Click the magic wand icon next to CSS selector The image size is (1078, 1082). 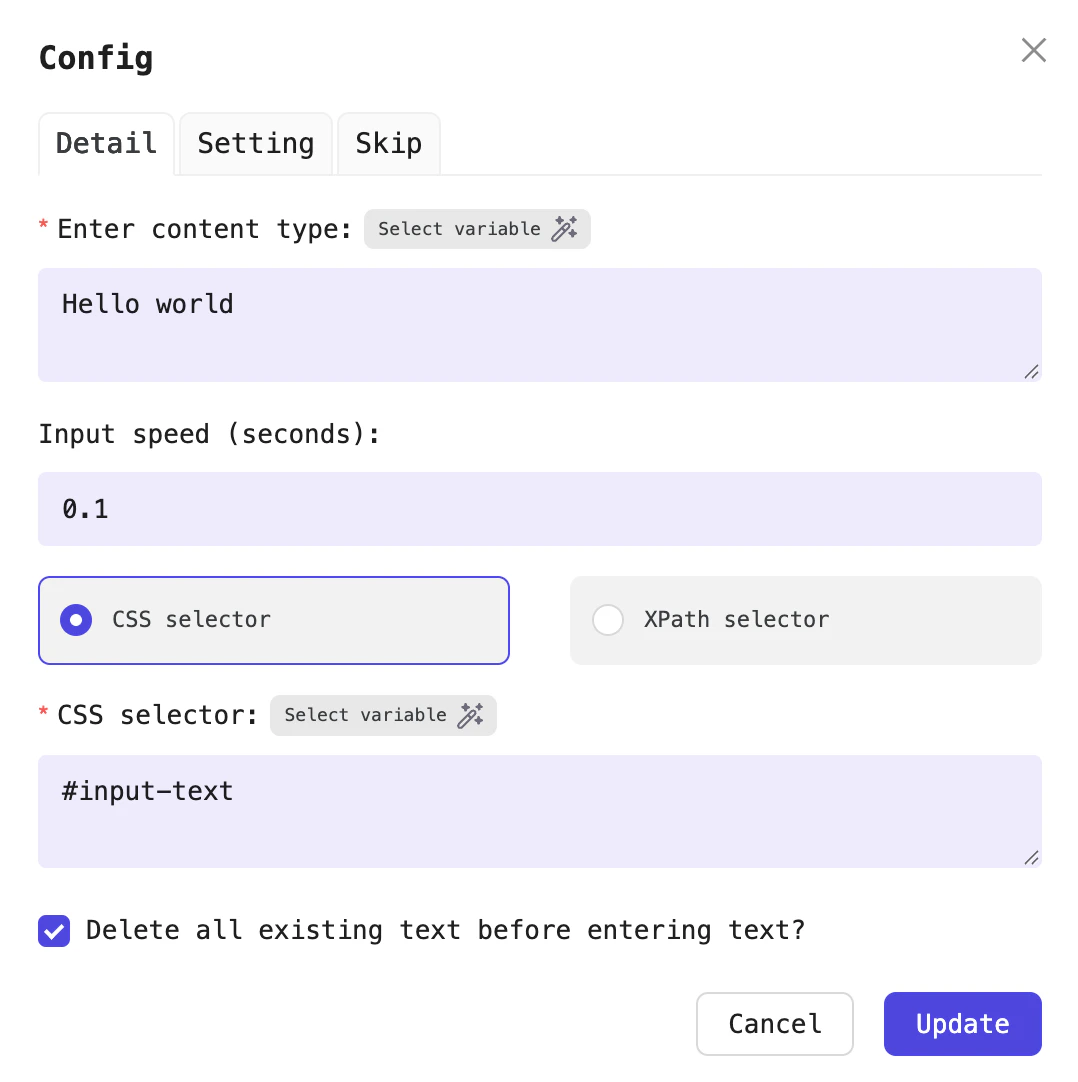[473, 715]
